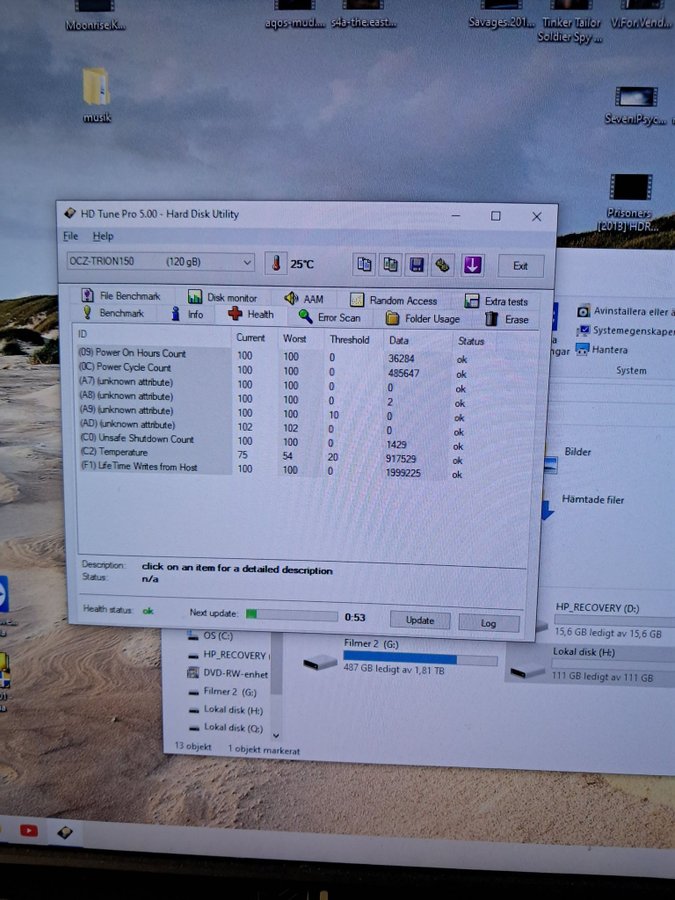The image size is (675, 900).
Task: Click the Log button
Action: [488, 623]
